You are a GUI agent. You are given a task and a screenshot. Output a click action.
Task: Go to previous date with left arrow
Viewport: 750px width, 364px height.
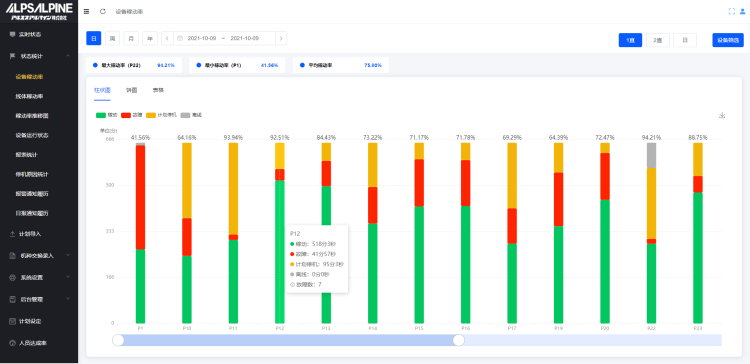point(167,38)
